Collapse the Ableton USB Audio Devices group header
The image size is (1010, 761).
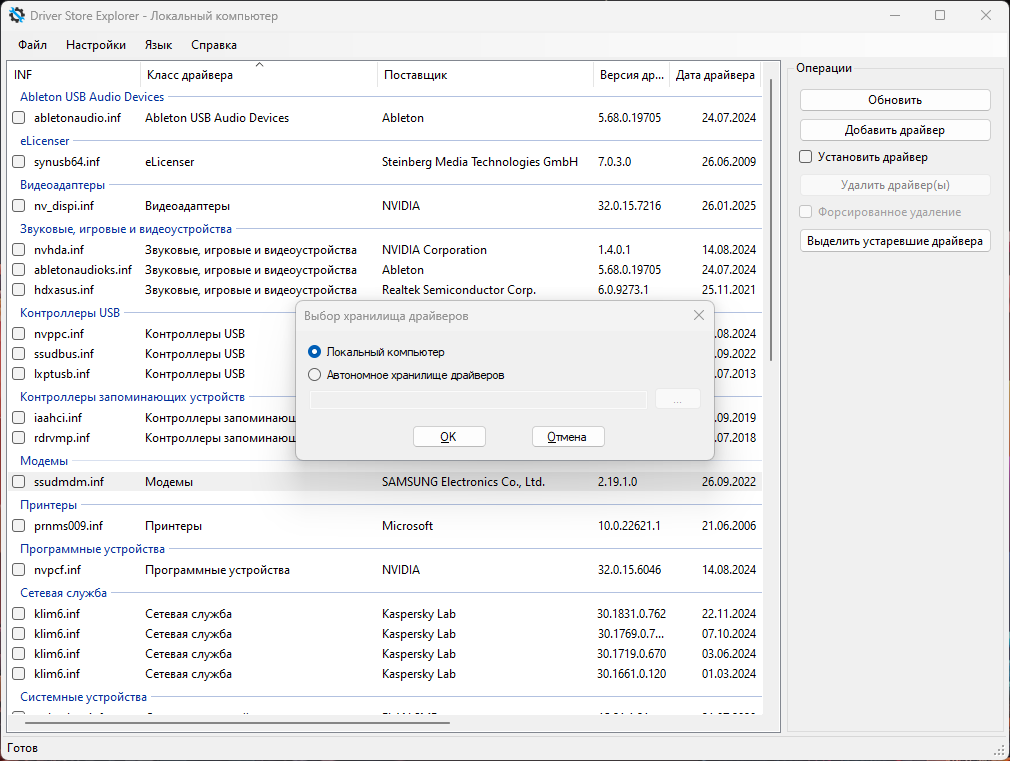(x=92, y=97)
